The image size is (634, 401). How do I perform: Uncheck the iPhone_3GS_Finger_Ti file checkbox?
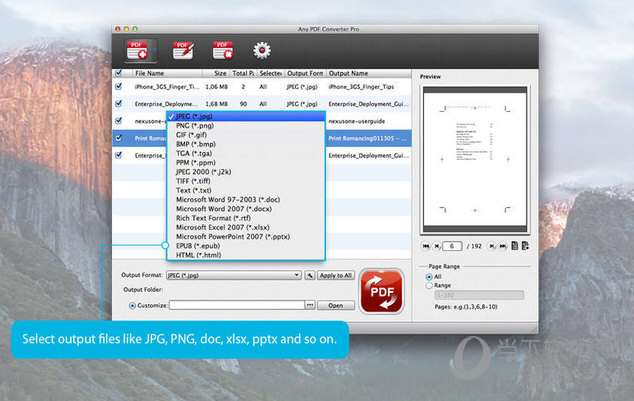[x=118, y=86]
